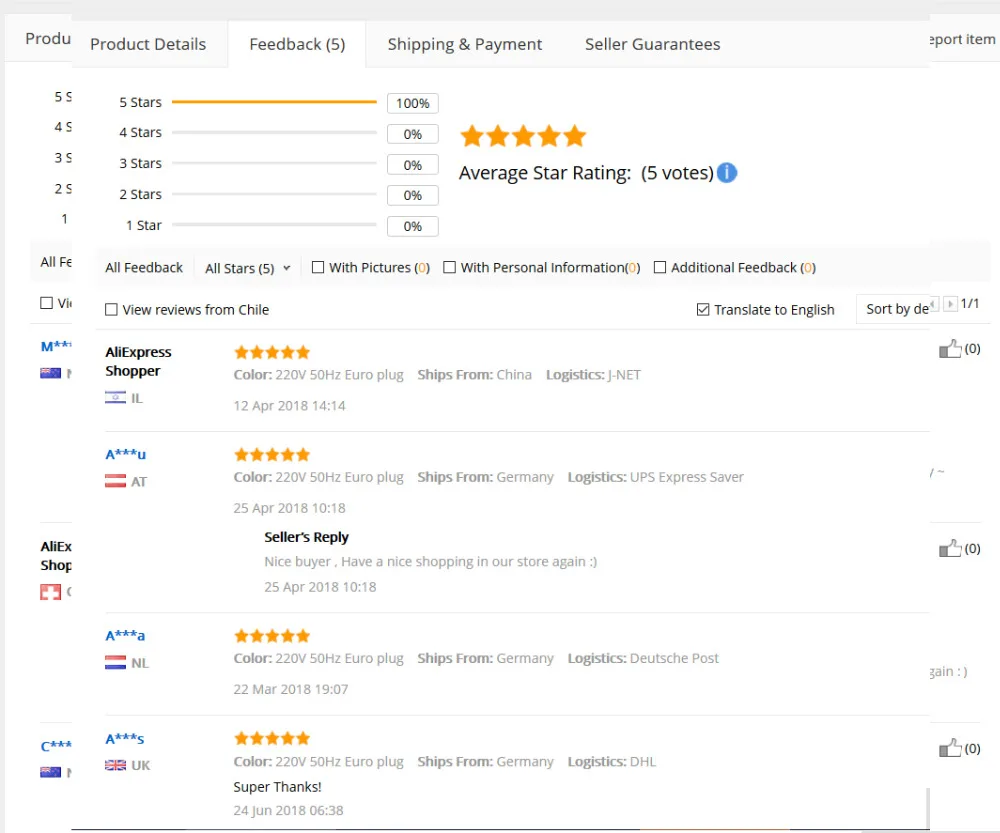Click the large five-star average rating
Image resolution: width=1000 pixels, height=833 pixels.
[523, 136]
